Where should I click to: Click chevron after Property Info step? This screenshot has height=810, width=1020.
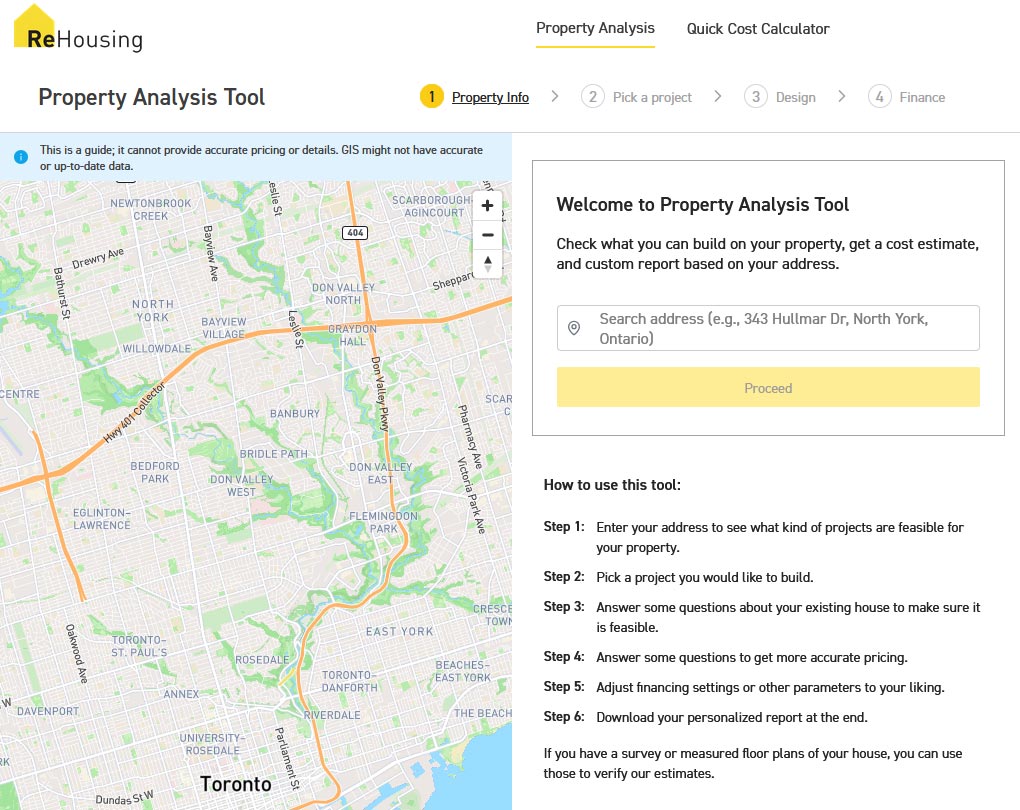tap(554, 96)
